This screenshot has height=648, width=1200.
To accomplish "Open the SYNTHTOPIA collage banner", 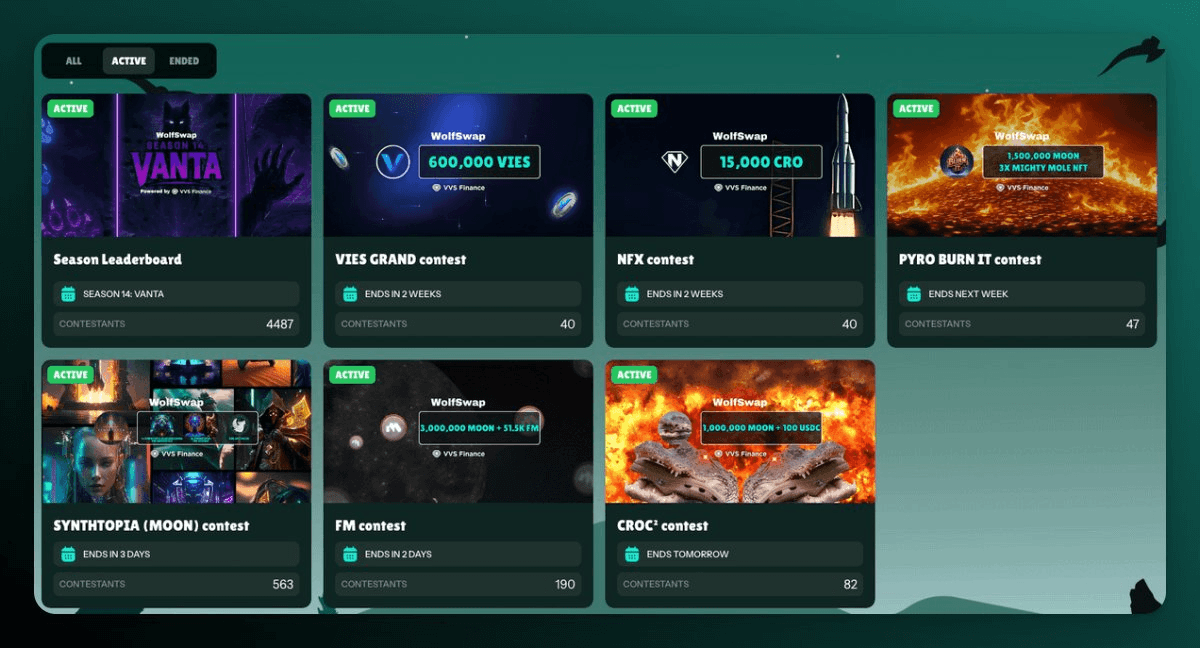I will (176, 431).
